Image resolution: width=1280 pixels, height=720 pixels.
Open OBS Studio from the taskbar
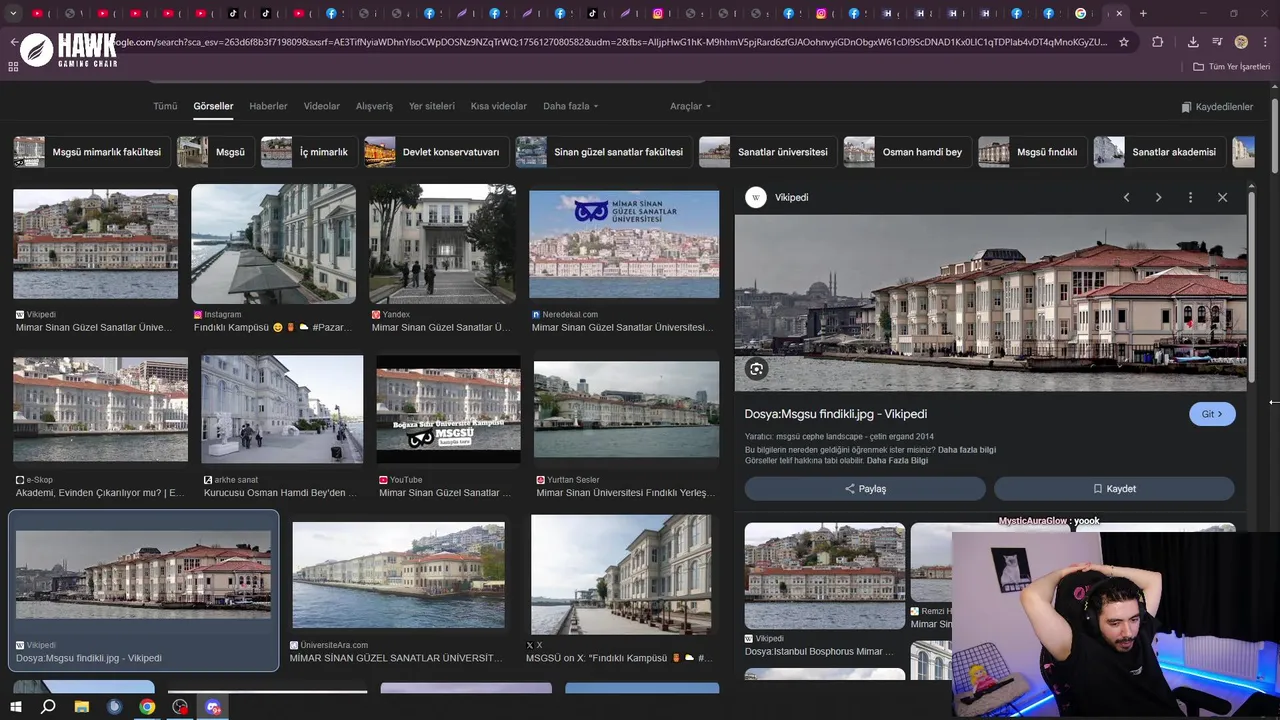click(x=180, y=707)
